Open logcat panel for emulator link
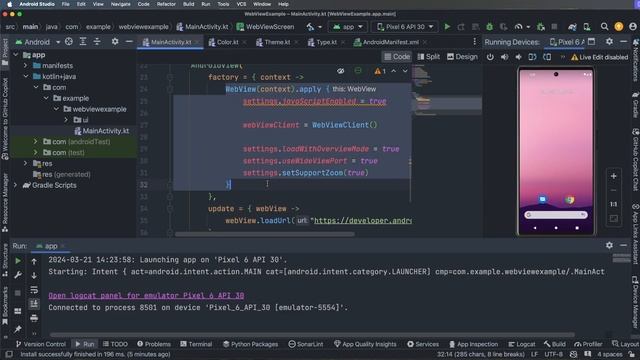The height and width of the screenshot is (360, 640). coord(146,296)
